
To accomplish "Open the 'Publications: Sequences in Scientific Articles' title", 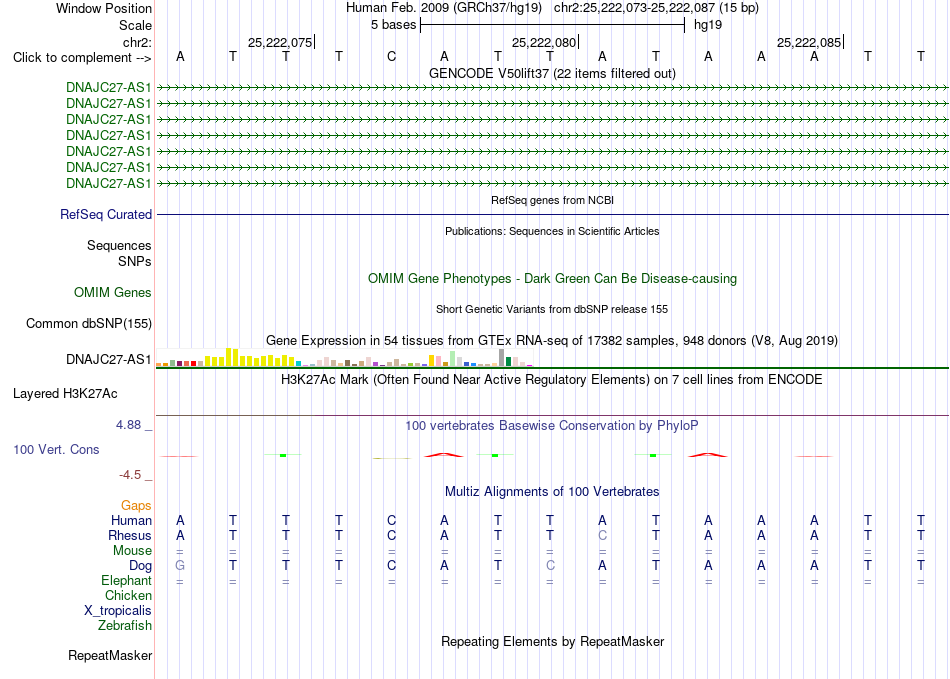I will [552, 231].
